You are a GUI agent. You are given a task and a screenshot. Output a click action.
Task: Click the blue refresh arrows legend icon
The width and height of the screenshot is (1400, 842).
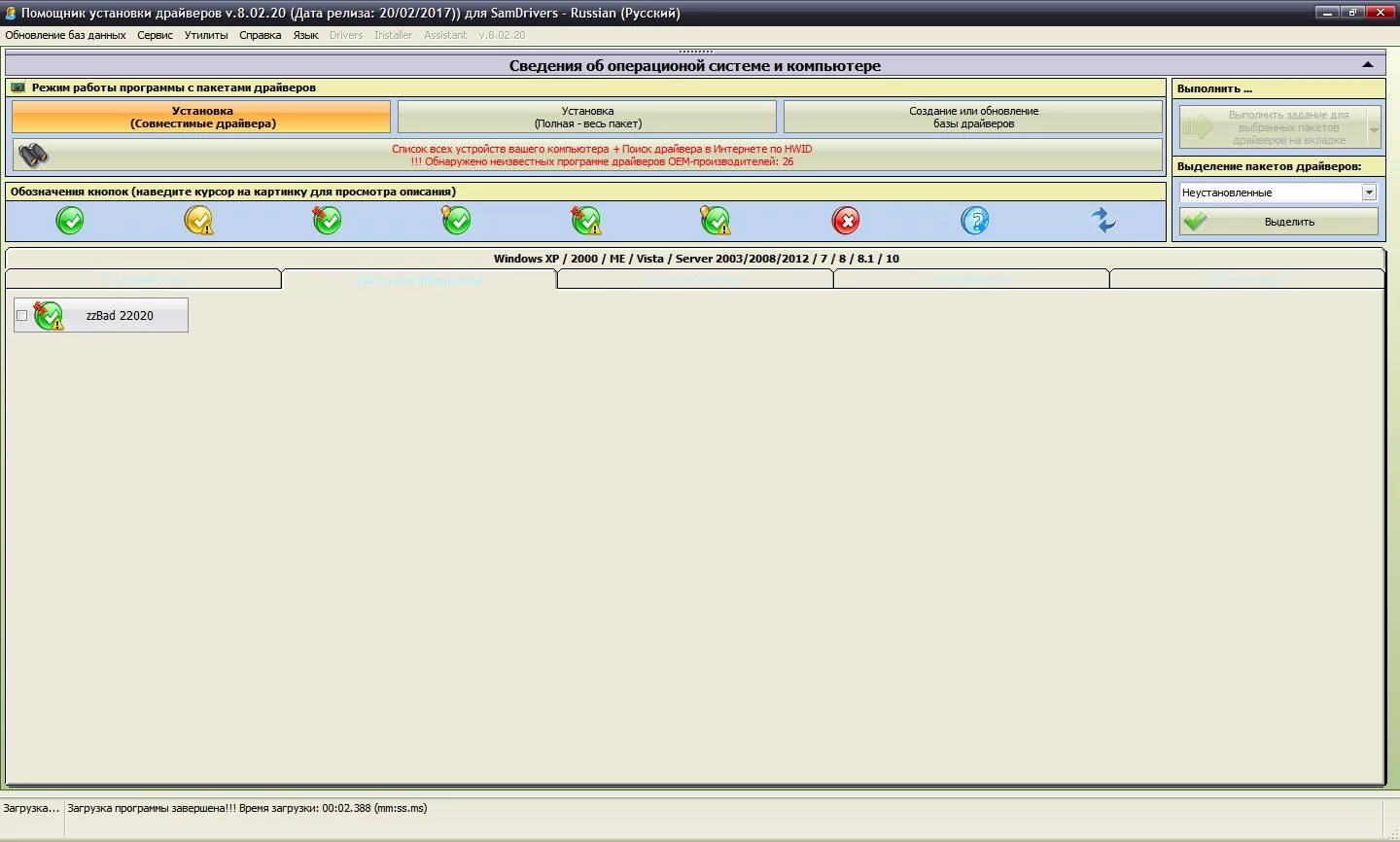[x=1102, y=221]
